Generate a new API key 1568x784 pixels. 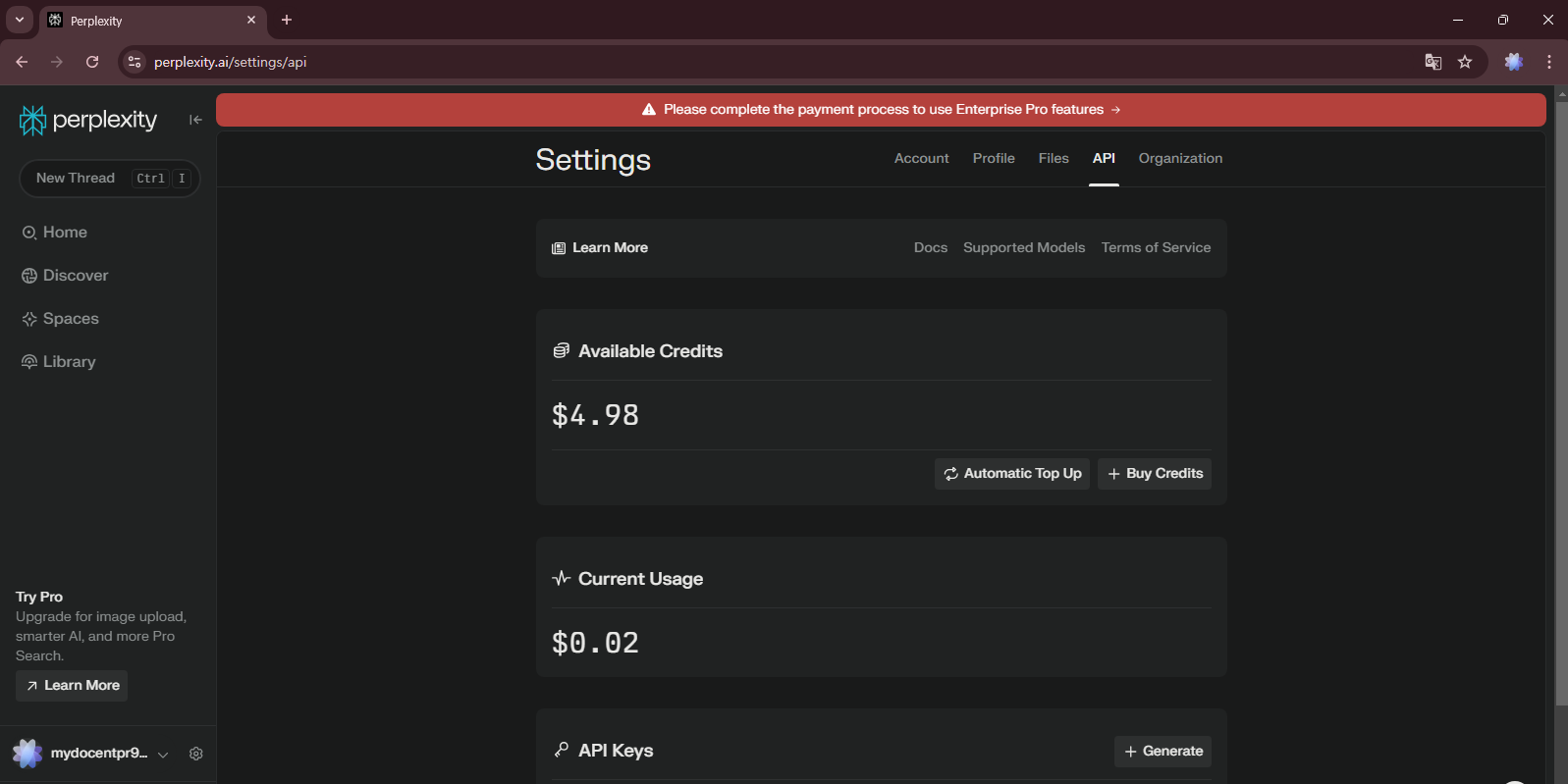point(1162,752)
